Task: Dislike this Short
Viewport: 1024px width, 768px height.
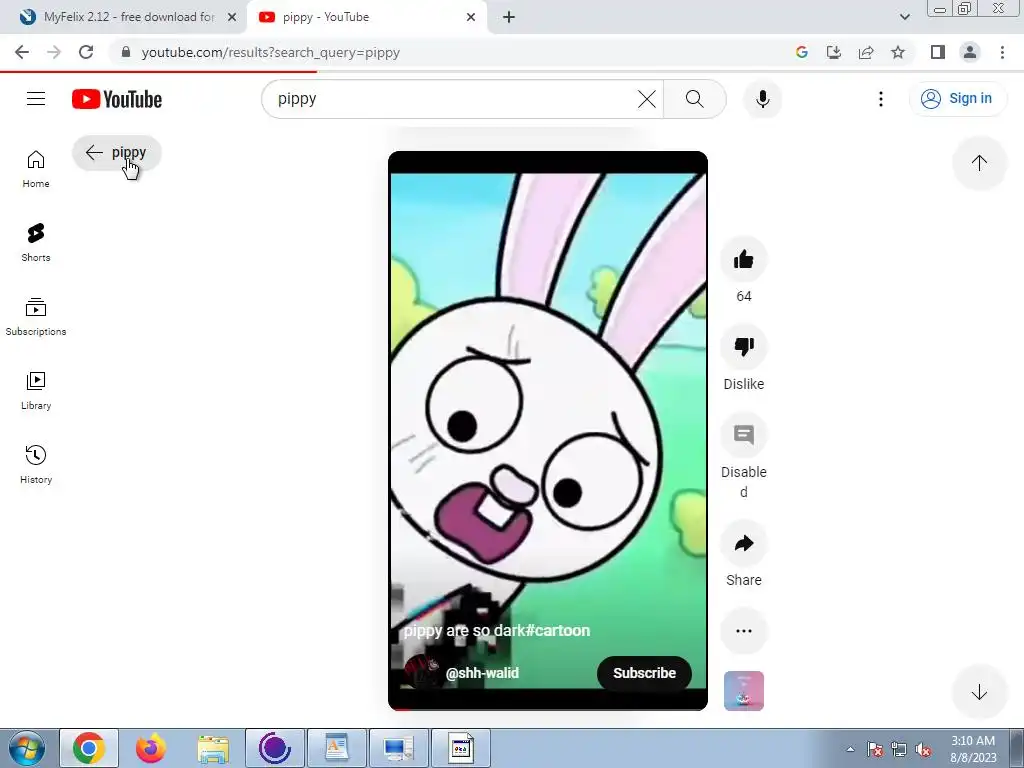Action: [x=743, y=346]
